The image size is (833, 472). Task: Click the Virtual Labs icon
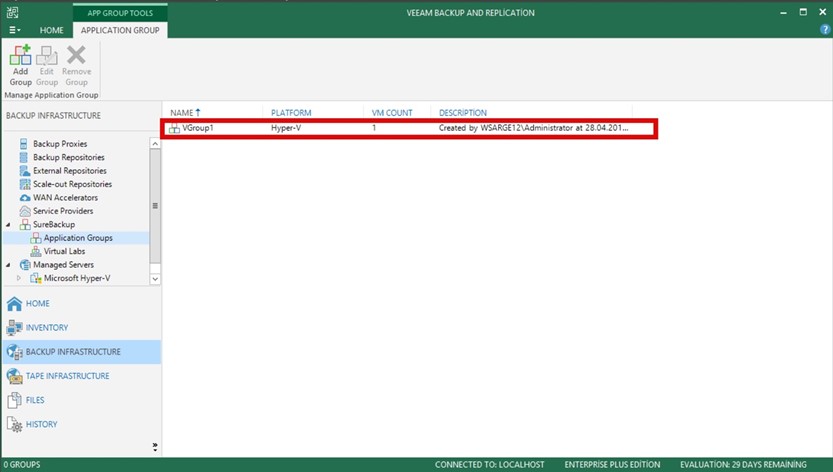[36, 251]
